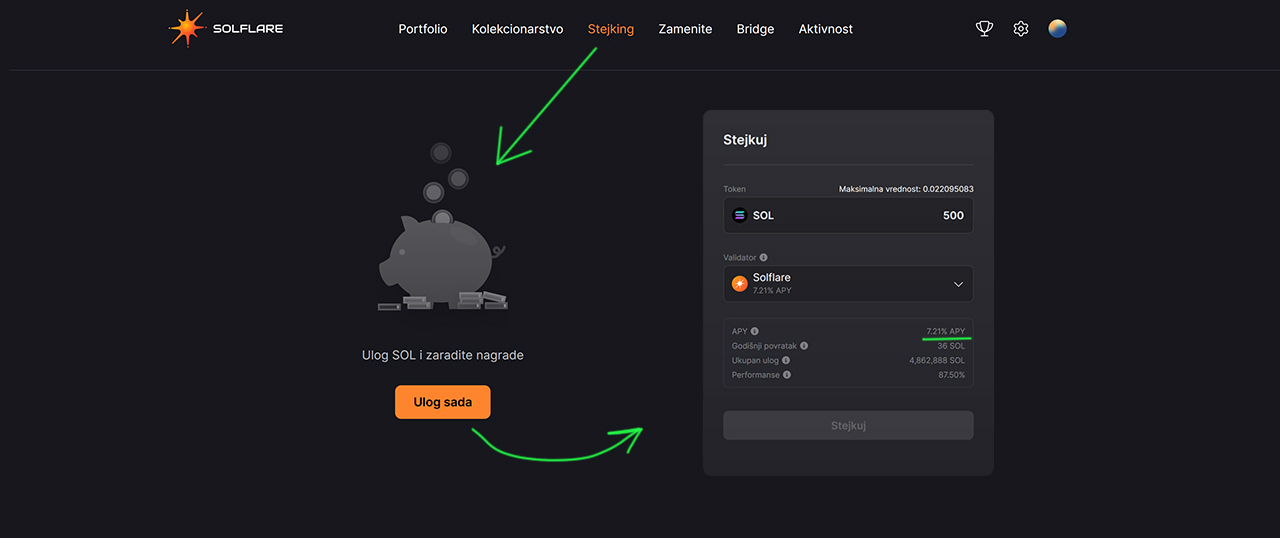This screenshot has width=1280, height=538.
Task: Click info icon beside Godišnji povratak
Action: [x=804, y=346]
